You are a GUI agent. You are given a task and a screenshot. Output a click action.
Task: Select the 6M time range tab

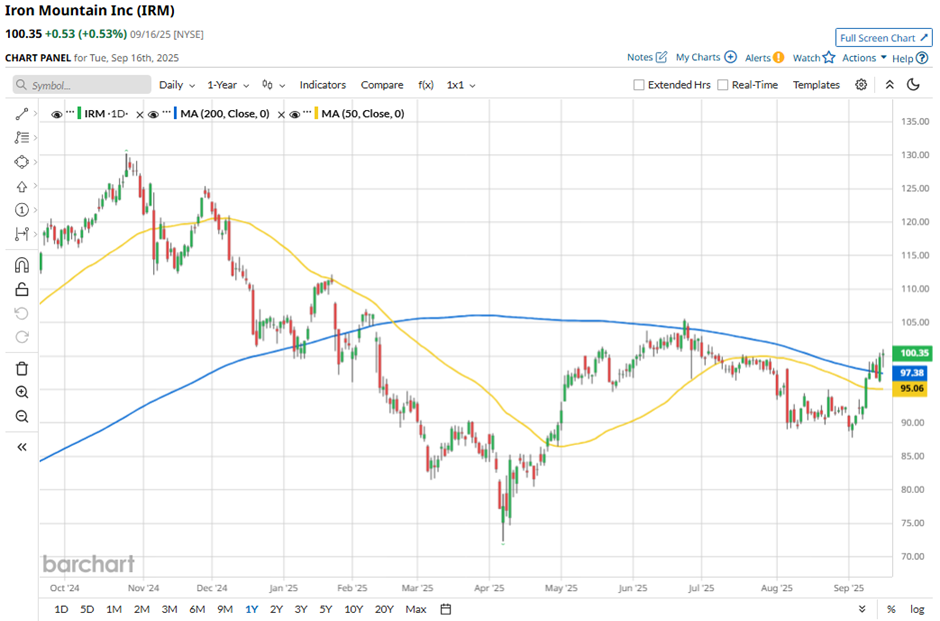click(x=197, y=609)
